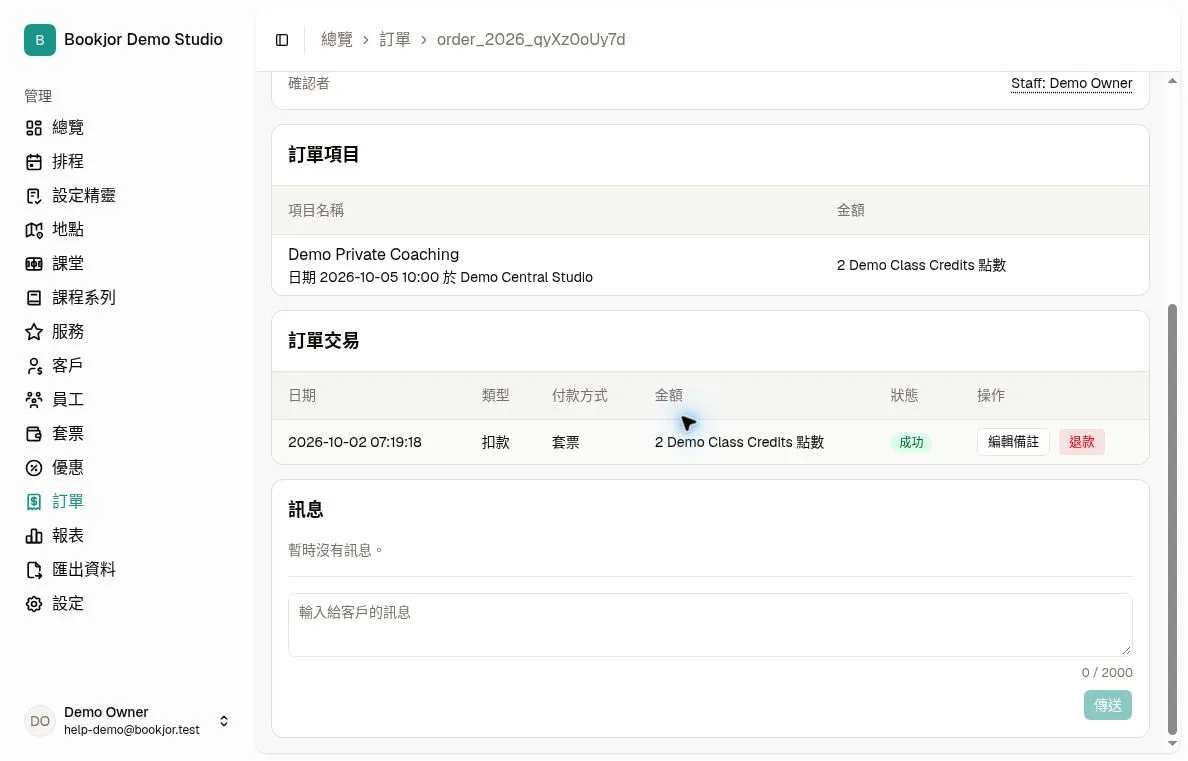Viewport: 1188px width, 761px height.
Task: Click the 報表 bar chart icon
Action: click(x=33, y=536)
